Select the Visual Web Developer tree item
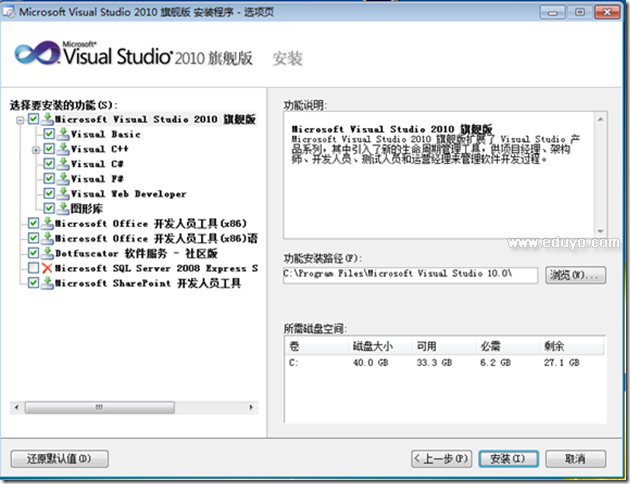Viewport: 630px width, 484px height. coord(128,194)
